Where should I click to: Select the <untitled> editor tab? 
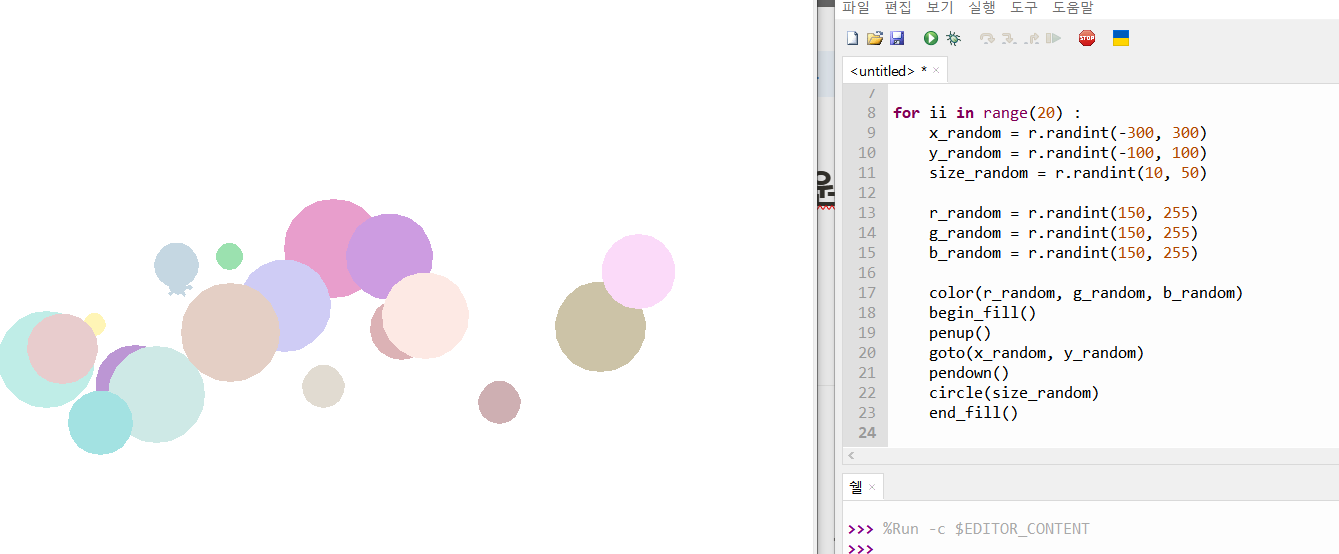tap(888, 71)
